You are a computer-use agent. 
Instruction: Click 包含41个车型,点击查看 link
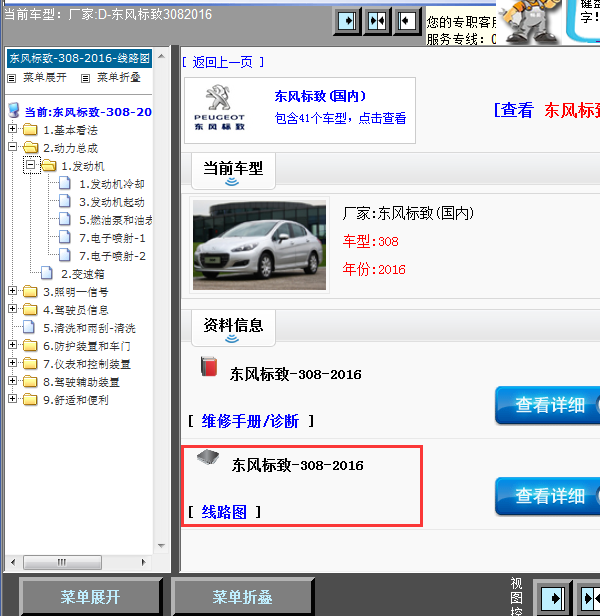[340, 118]
